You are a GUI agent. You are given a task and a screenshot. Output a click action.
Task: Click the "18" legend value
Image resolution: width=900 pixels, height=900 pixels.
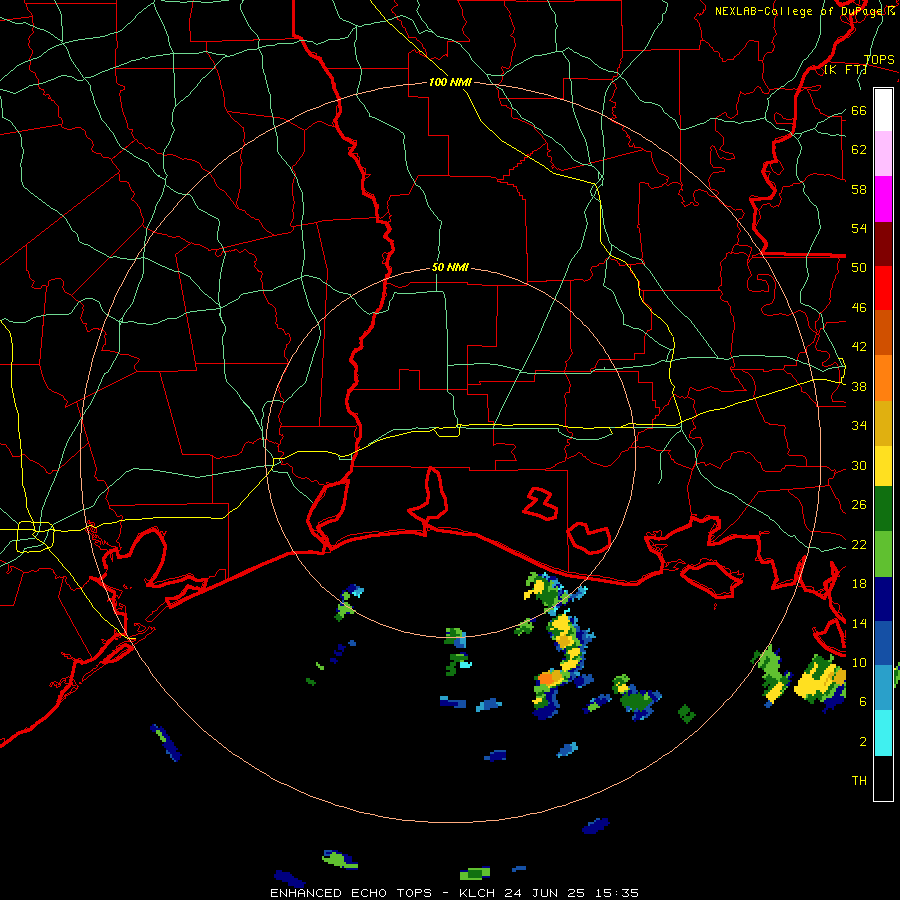pyautogui.click(x=859, y=584)
